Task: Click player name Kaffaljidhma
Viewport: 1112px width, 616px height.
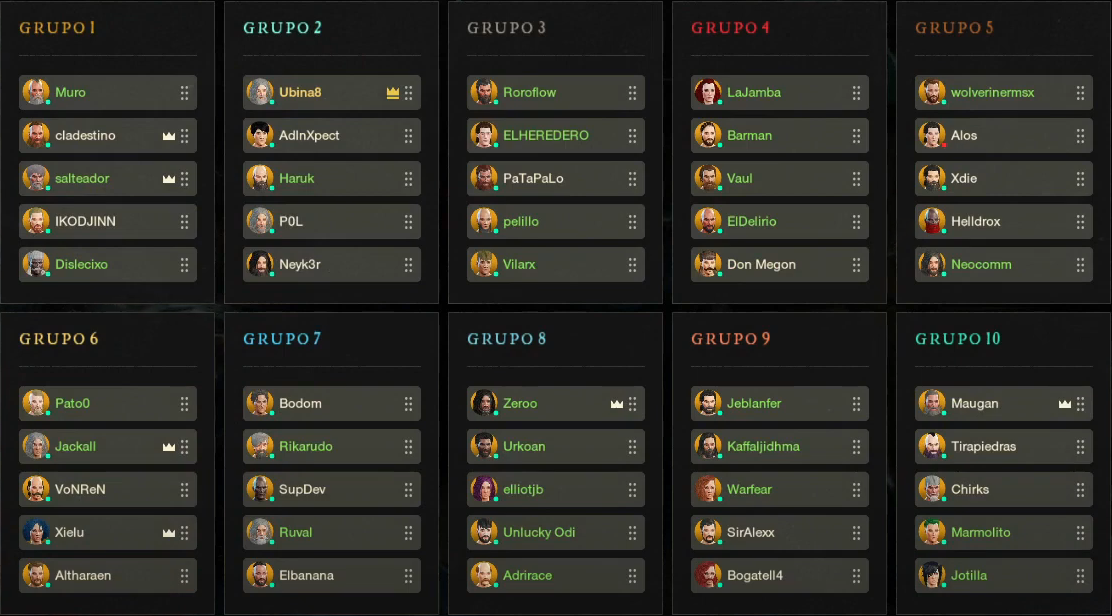Action: (x=763, y=447)
